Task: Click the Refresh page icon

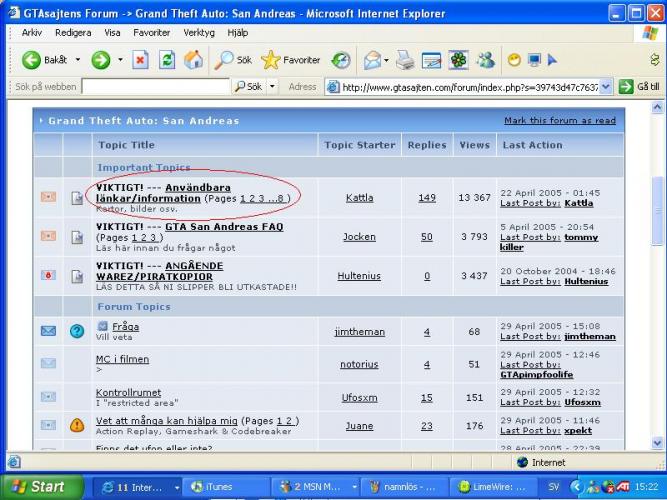Action: (x=167, y=60)
